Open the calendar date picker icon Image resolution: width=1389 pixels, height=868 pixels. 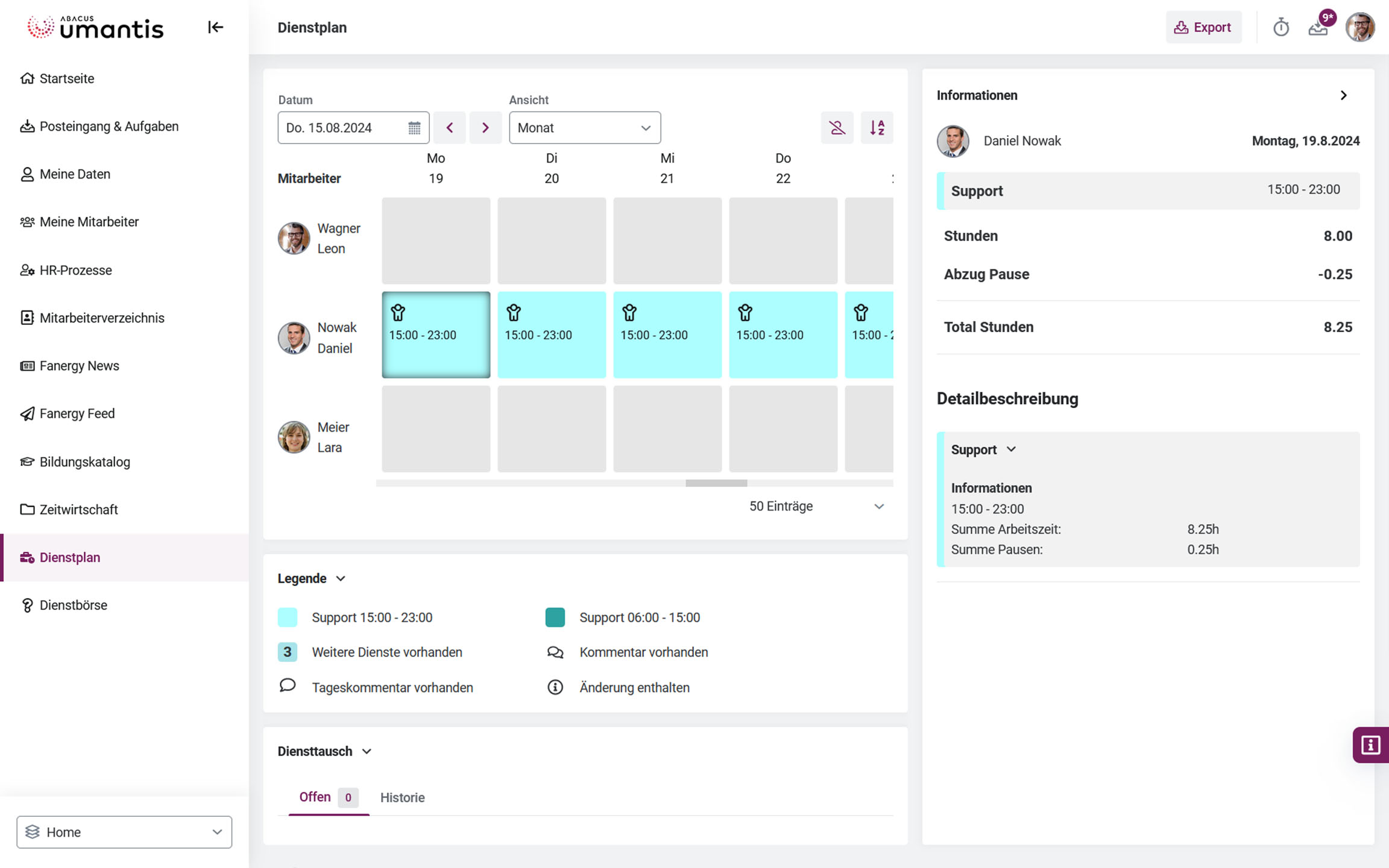(x=414, y=128)
